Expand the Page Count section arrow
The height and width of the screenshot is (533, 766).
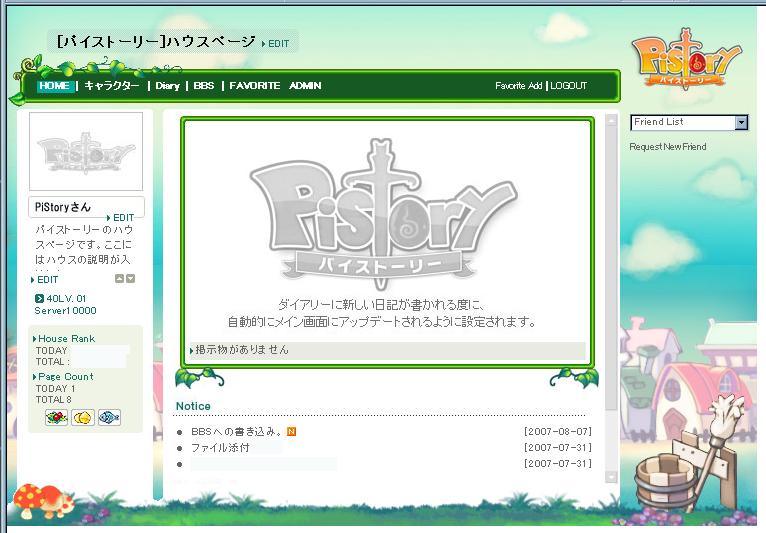coord(35,377)
